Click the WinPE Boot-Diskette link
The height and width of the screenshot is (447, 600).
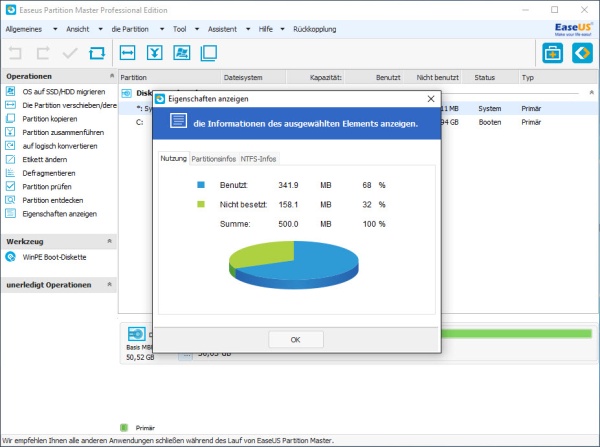54,257
